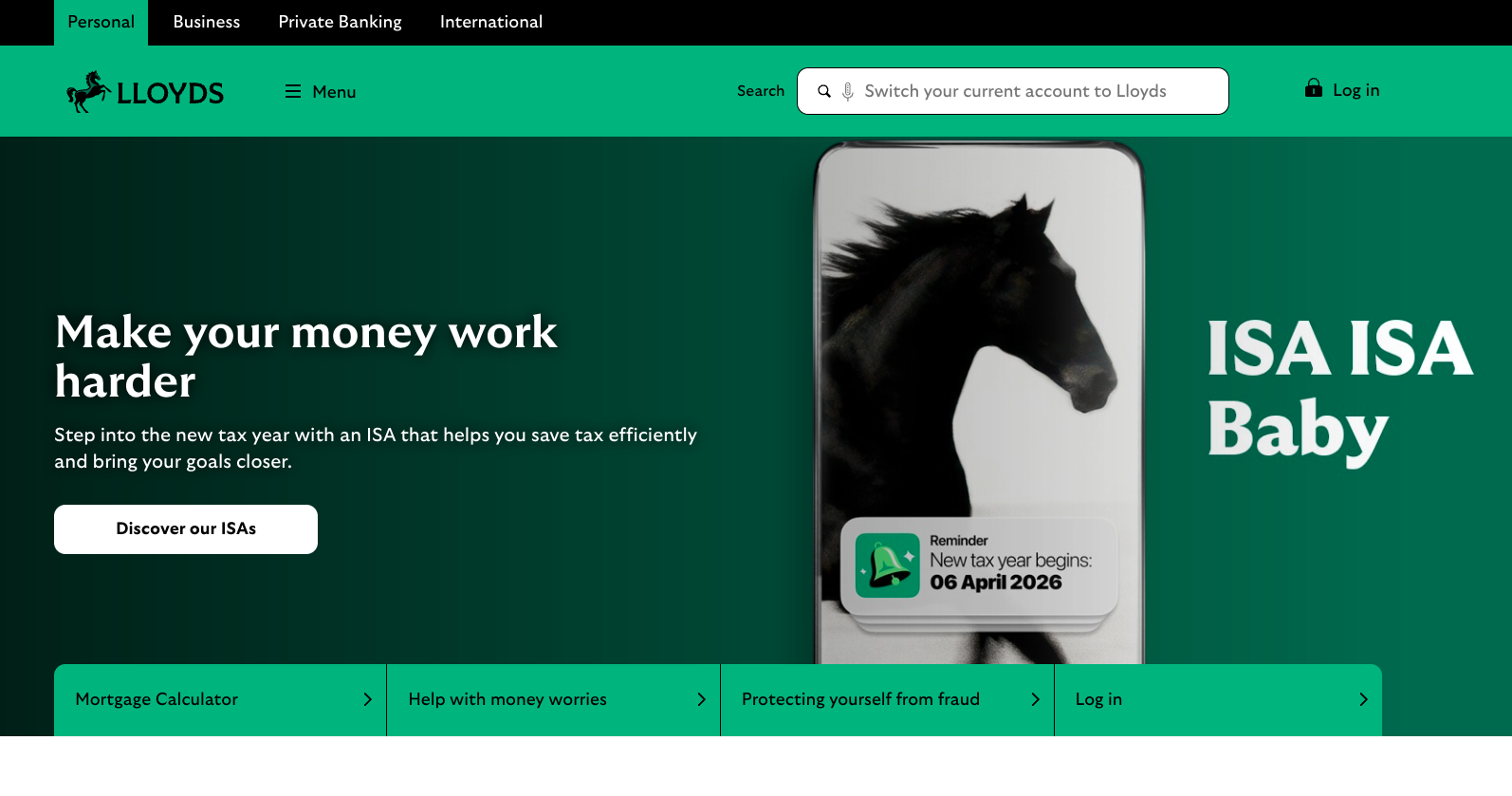Click the '06 April 2026' date text

996,583
